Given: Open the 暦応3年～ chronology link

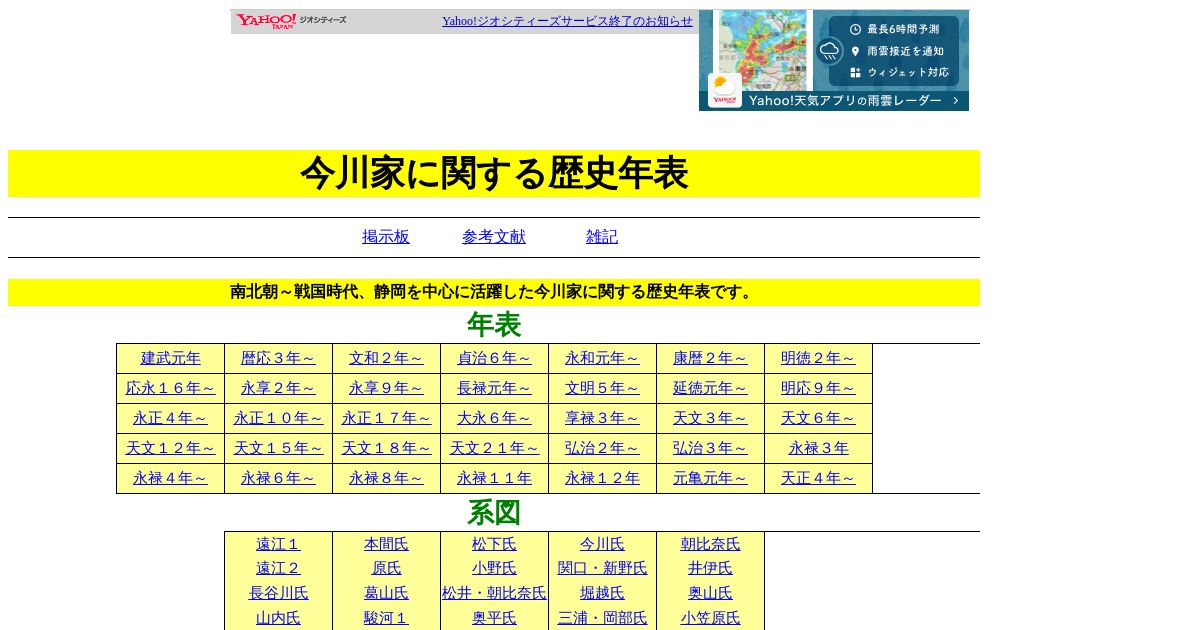Looking at the screenshot, I should [x=279, y=358].
